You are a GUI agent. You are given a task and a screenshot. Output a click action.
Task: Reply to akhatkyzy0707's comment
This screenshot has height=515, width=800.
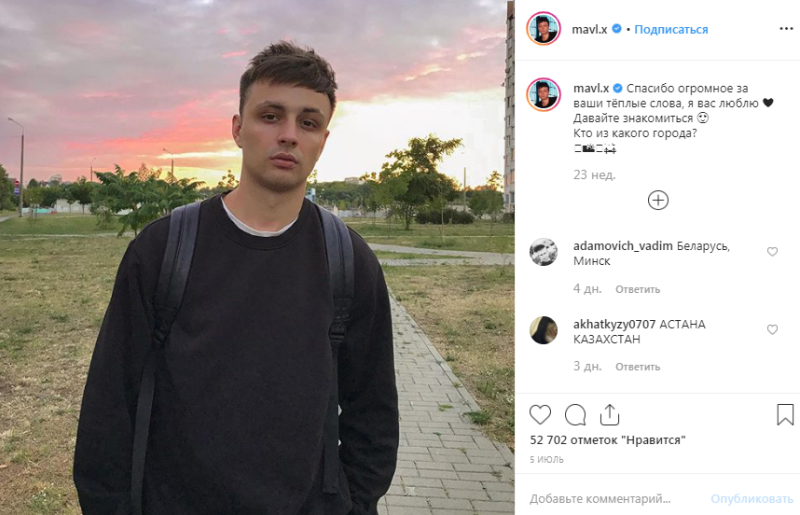(x=637, y=367)
